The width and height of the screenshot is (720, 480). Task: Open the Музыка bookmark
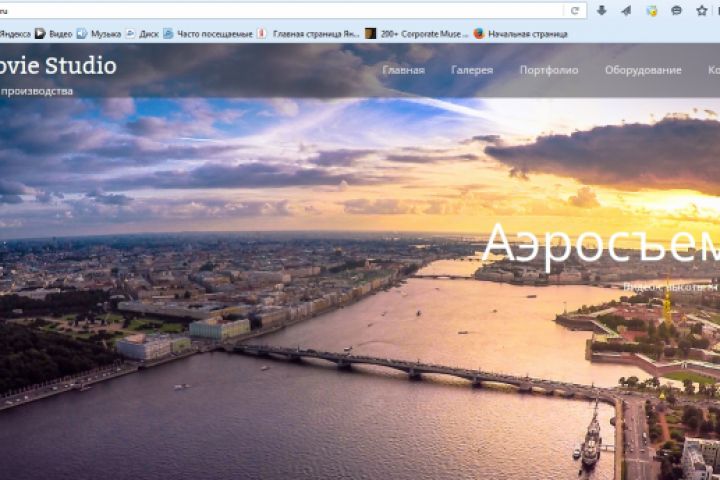coord(99,34)
